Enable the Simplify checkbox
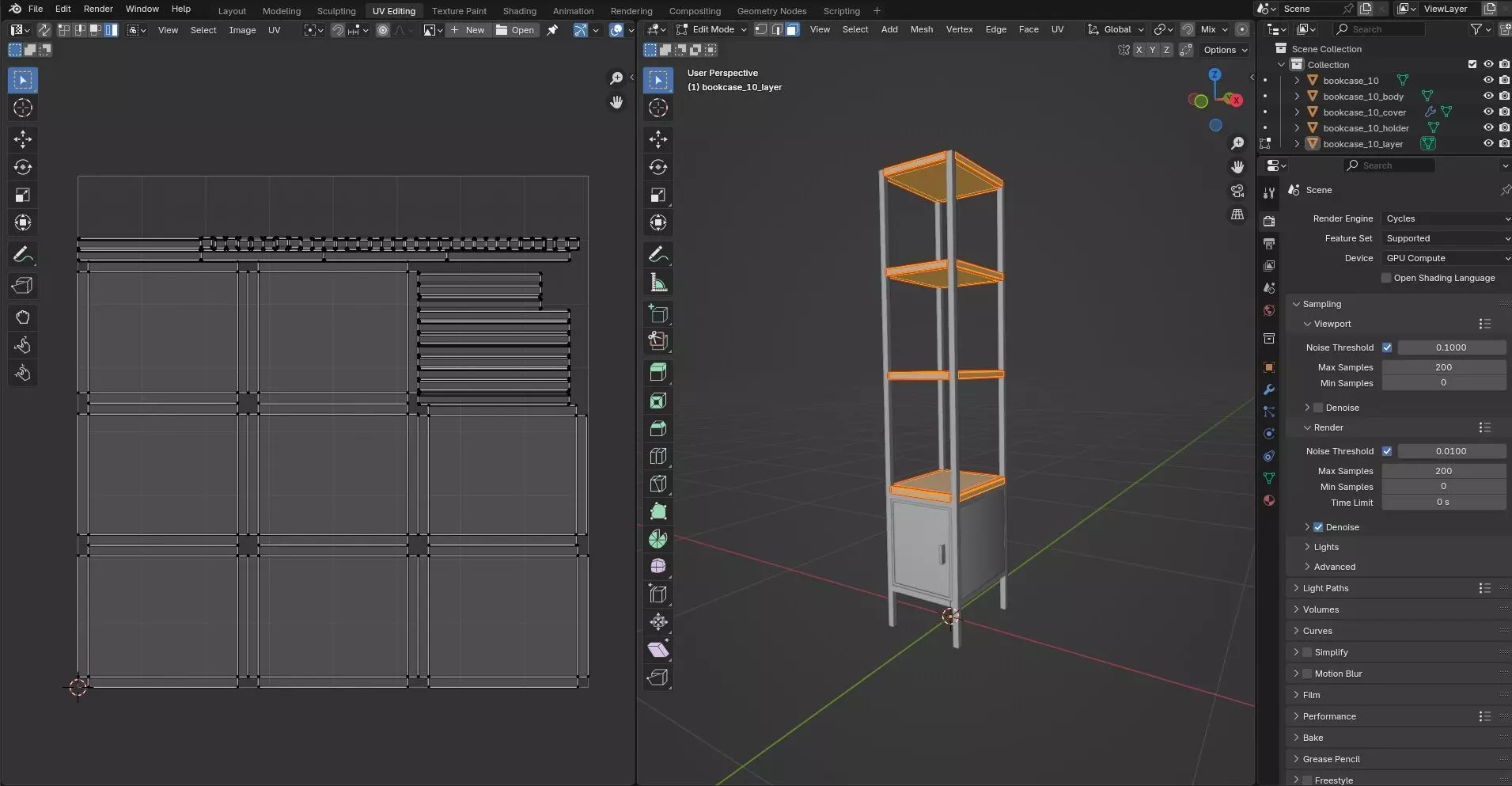The height and width of the screenshot is (786, 1512). click(x=1307, y=652)
